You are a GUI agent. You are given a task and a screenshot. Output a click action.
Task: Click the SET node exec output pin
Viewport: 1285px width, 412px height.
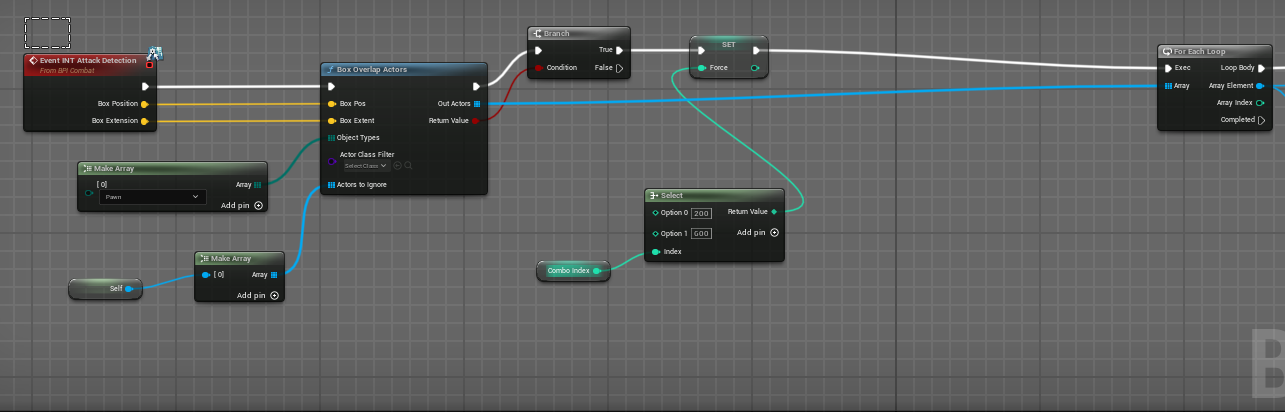[x=756, y=50]
